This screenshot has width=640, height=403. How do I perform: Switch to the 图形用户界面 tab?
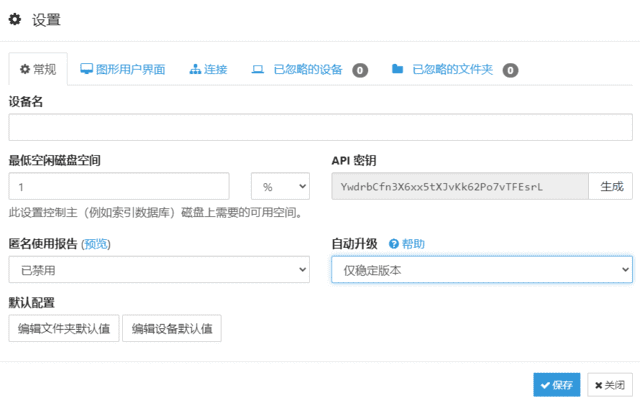[122, 70]
